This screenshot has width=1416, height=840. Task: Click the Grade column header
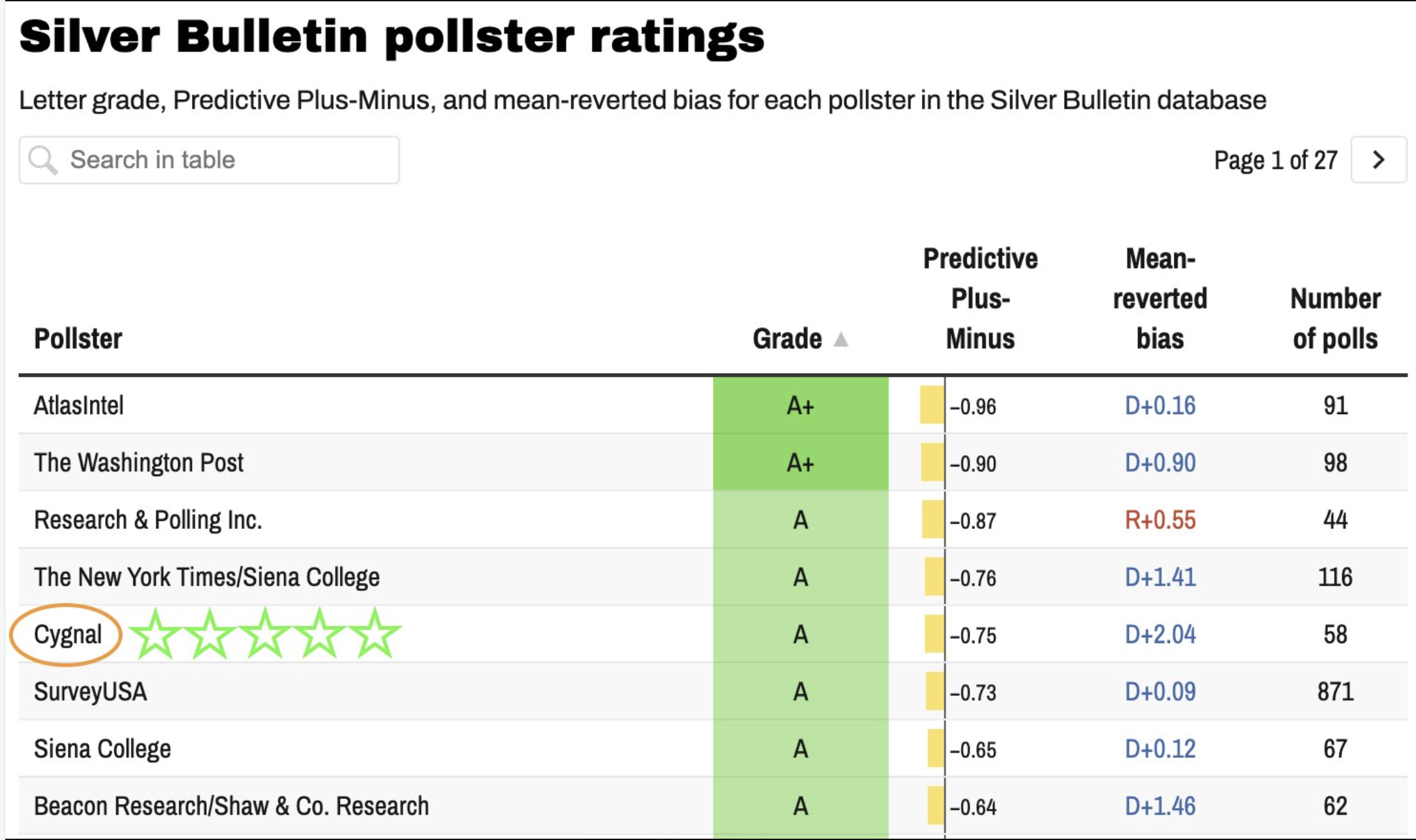[787, 339]
